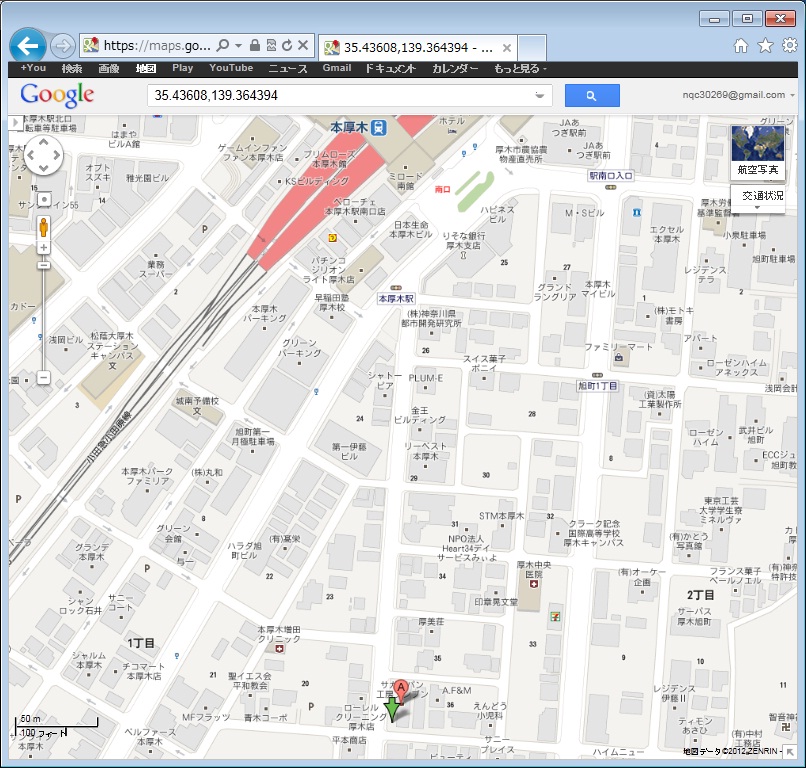Click the 厚木市農協農産物直売所 map label
806x768 pixels.
tap(521, 154)
